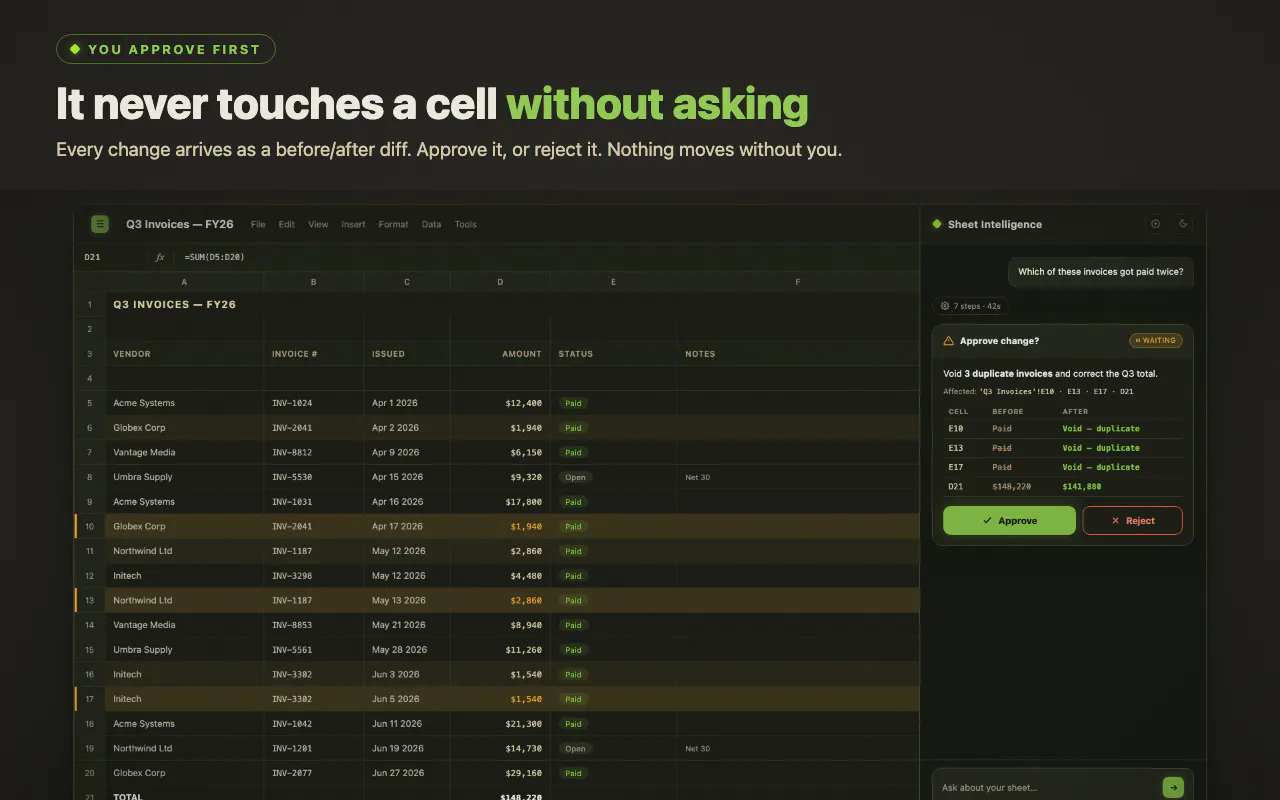This screenshot has height=800, width=1280.
Task: Click the user message about invoices paid twice
Action: (1100, 272)
